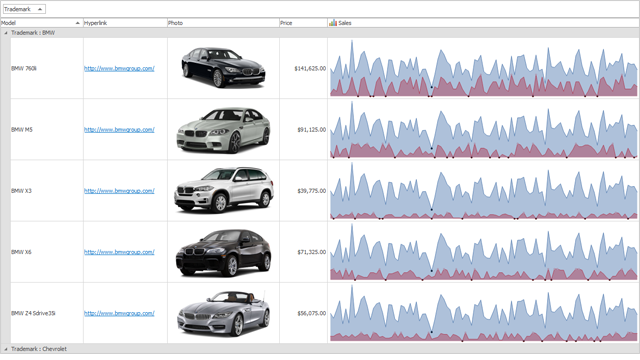Collapse the Trademark : BMW group
Image resolution: width=640 pixels, height=360 pixels.
[6, 33]
